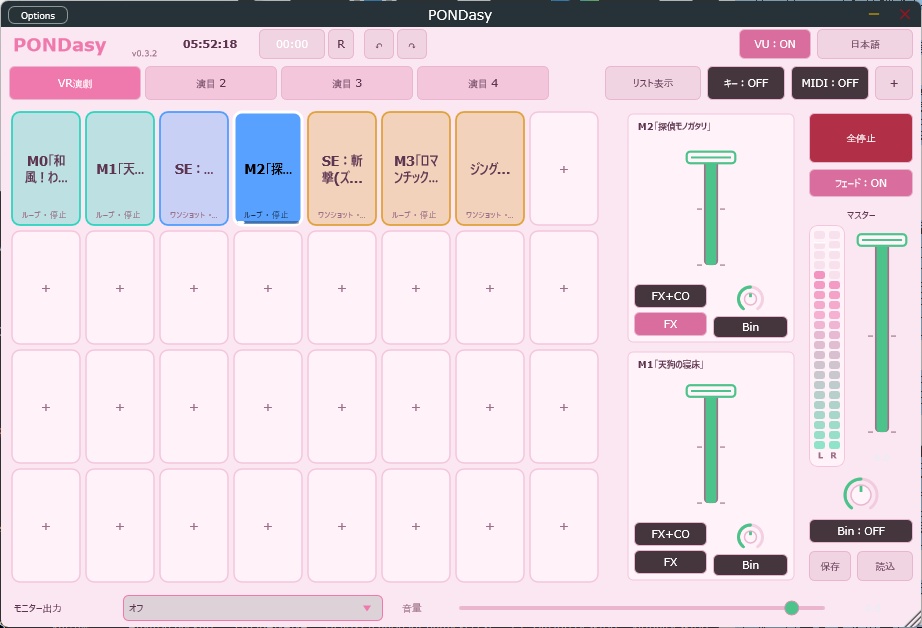
Task: Click the v0.3.2 version label
Action: click(x=144, y=54)
